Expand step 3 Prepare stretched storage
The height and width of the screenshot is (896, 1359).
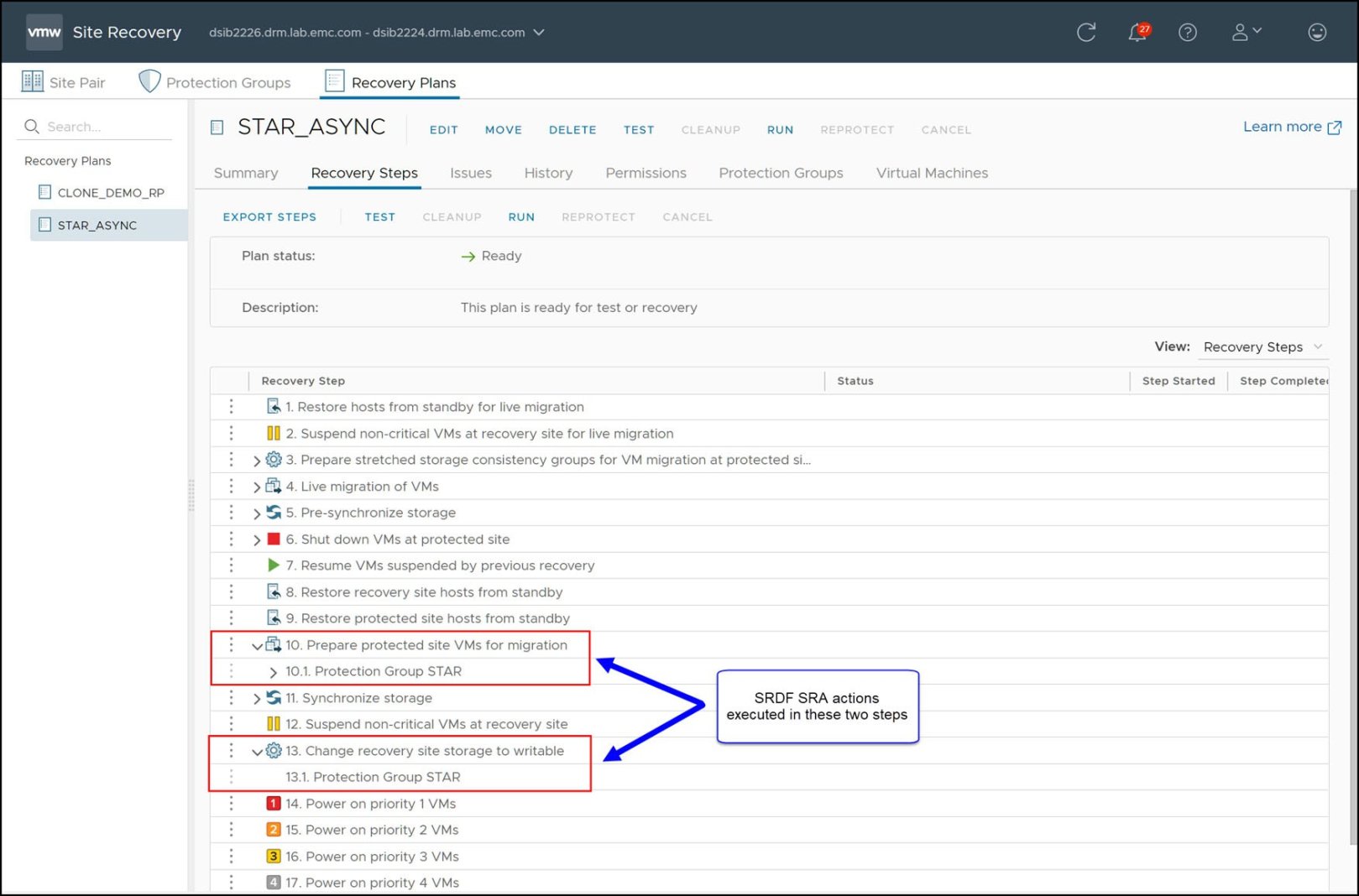[257, 461]
